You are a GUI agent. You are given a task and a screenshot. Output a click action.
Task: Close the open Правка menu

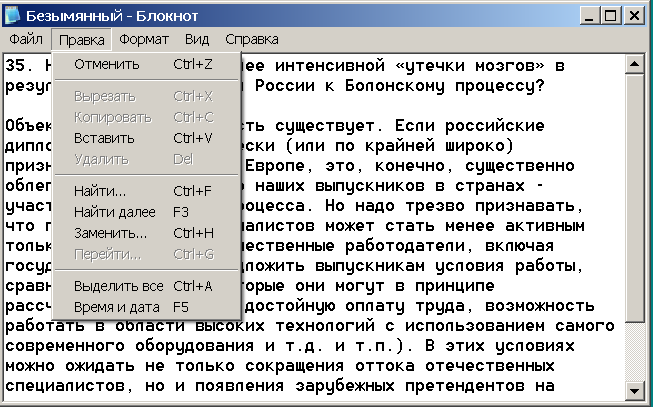pyautogui.click(x=81, y=40)
